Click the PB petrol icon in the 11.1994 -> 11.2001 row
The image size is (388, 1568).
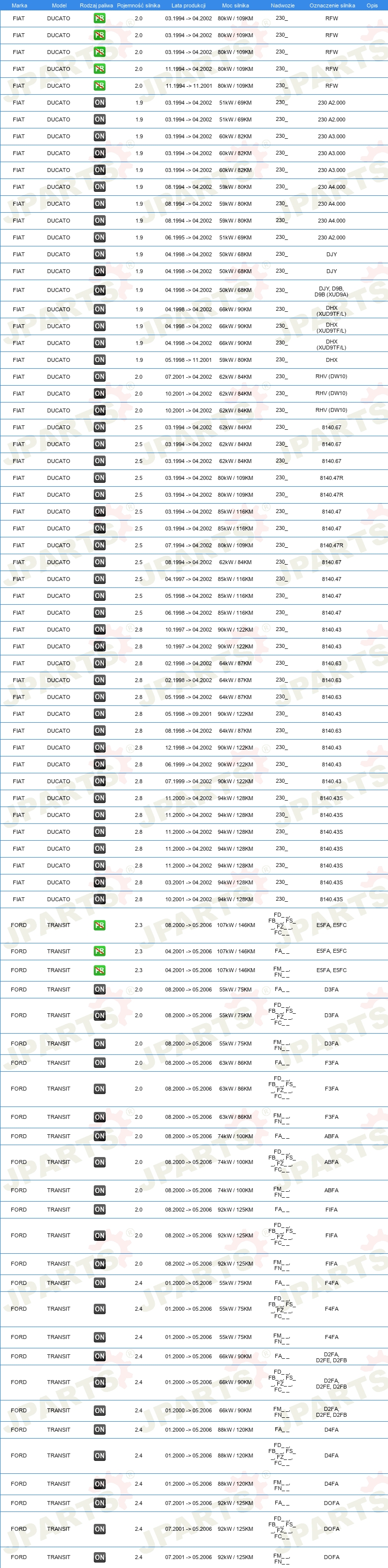(x=99, y=86)
